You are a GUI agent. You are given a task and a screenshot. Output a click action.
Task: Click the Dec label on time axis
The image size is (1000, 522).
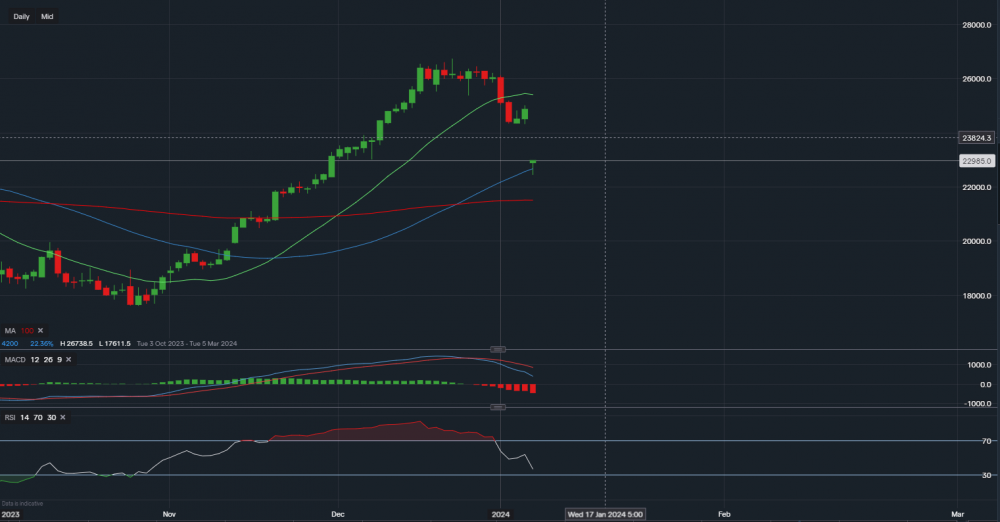tap(336, 514)
